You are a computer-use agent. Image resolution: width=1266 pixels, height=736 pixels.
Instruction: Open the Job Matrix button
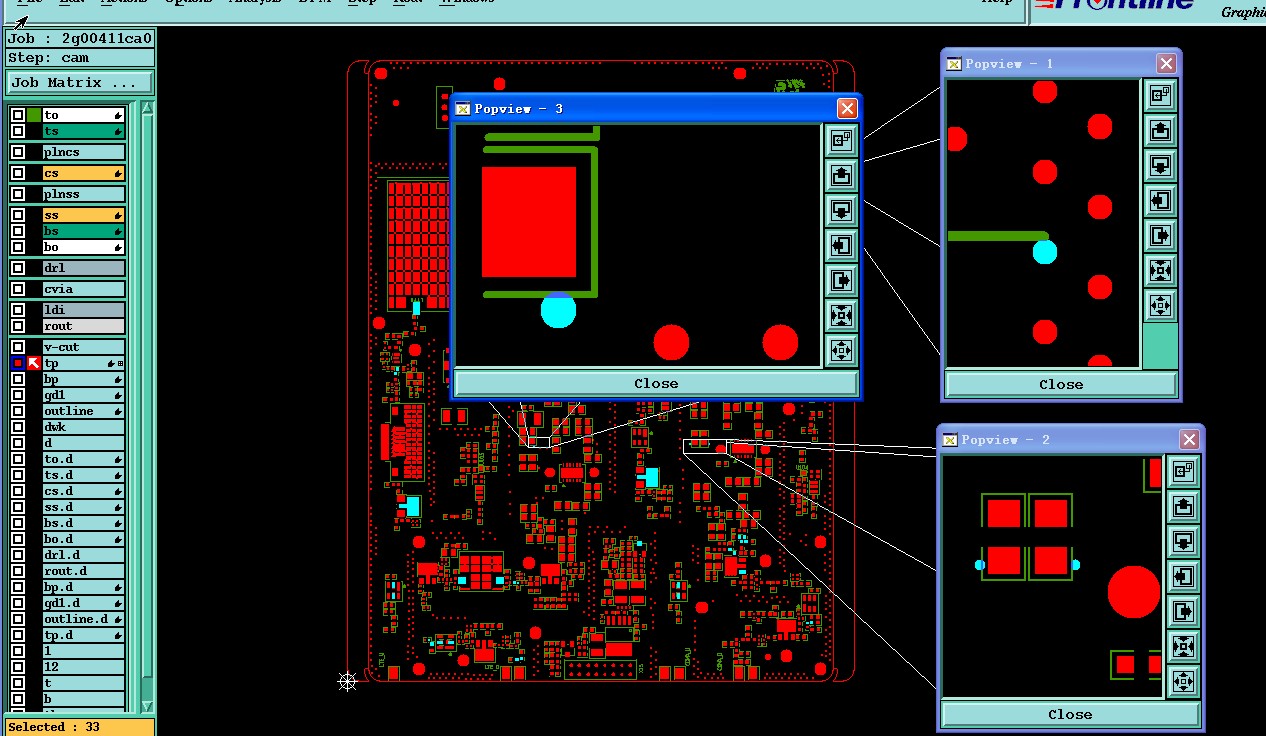coord(80,83)
